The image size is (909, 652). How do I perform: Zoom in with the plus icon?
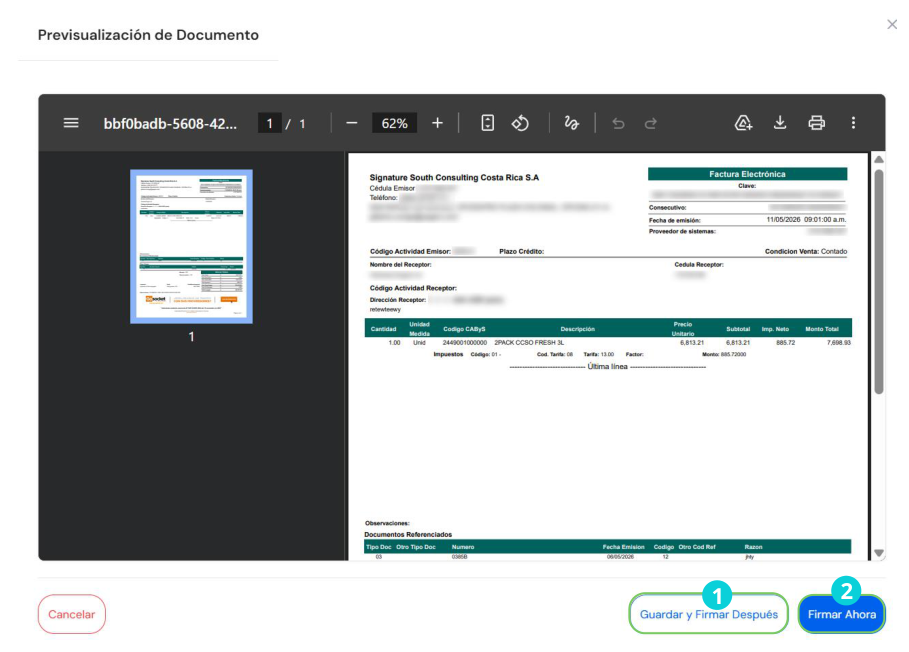pyautogui.click(x=438, y=123)
